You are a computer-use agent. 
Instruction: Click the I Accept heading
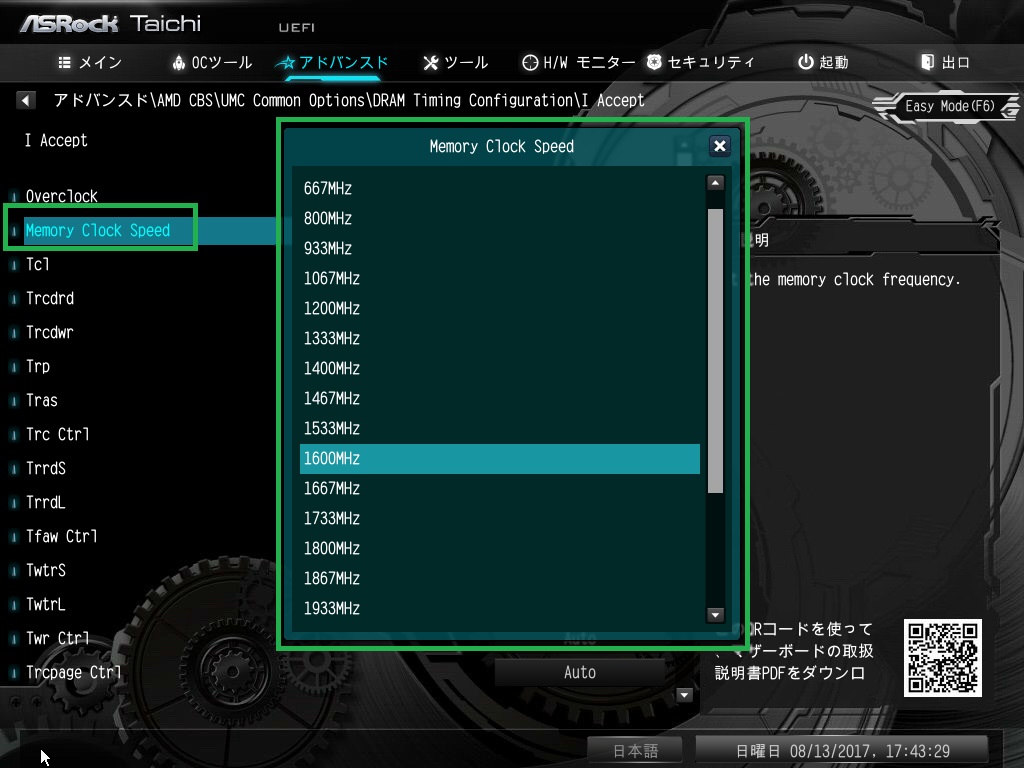pyautogui.click(x=56, y=140)
